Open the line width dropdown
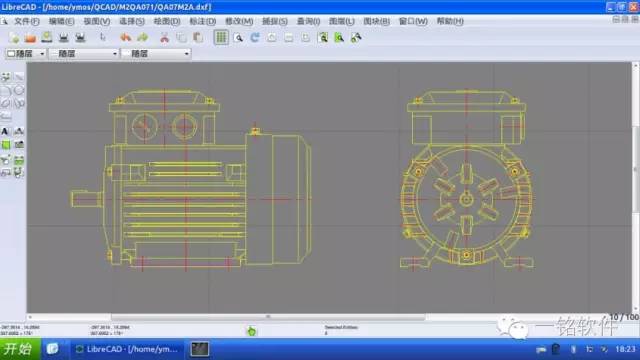 pos(83,53)
